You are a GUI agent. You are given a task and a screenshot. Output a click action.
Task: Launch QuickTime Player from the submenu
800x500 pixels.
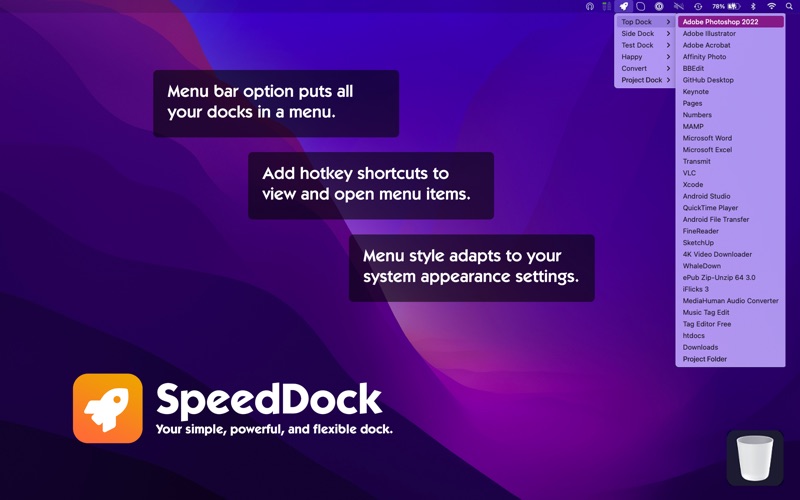click(x=731, y=208)
